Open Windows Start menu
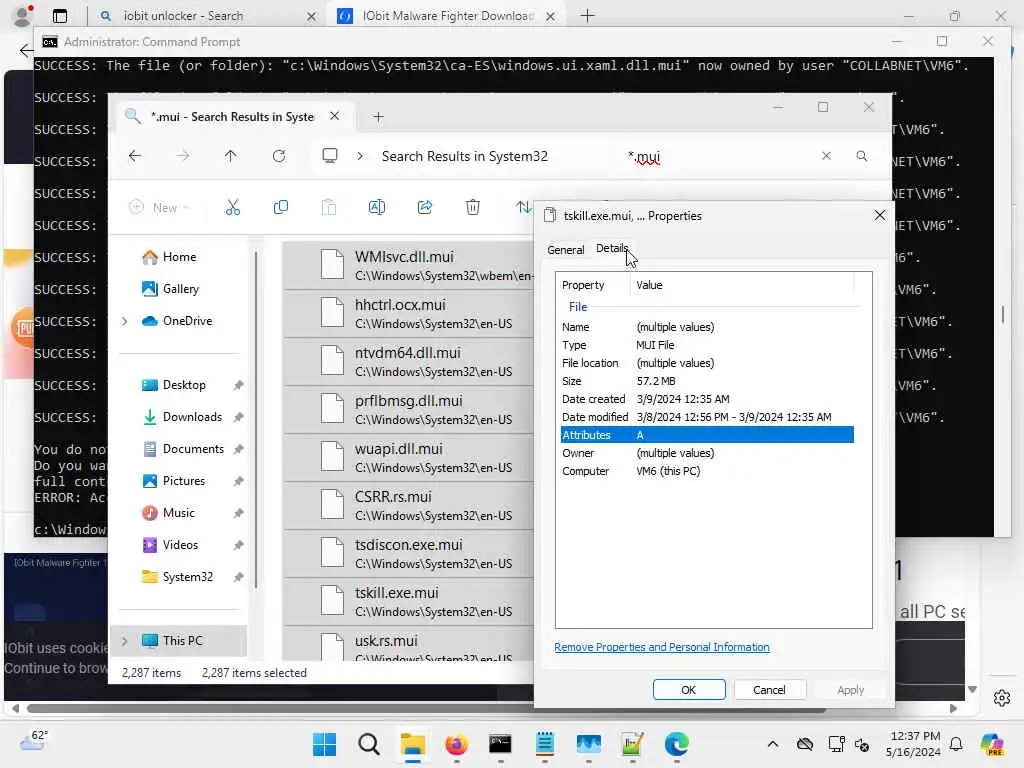1024x768 pixels. pyautogui.click(x=325, y=744)
